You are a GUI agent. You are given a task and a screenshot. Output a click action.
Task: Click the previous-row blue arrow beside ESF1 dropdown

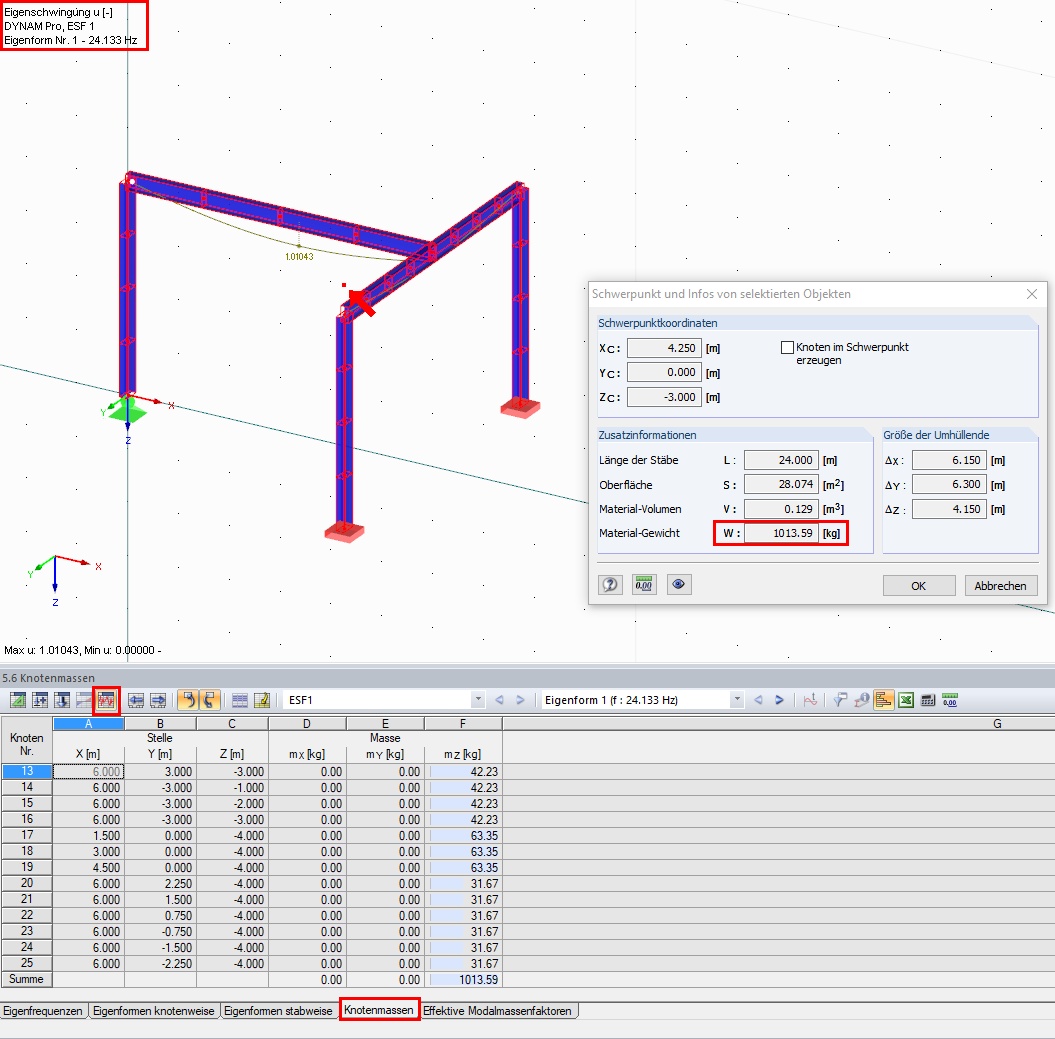pyautogui.click(x=498, y=700)
